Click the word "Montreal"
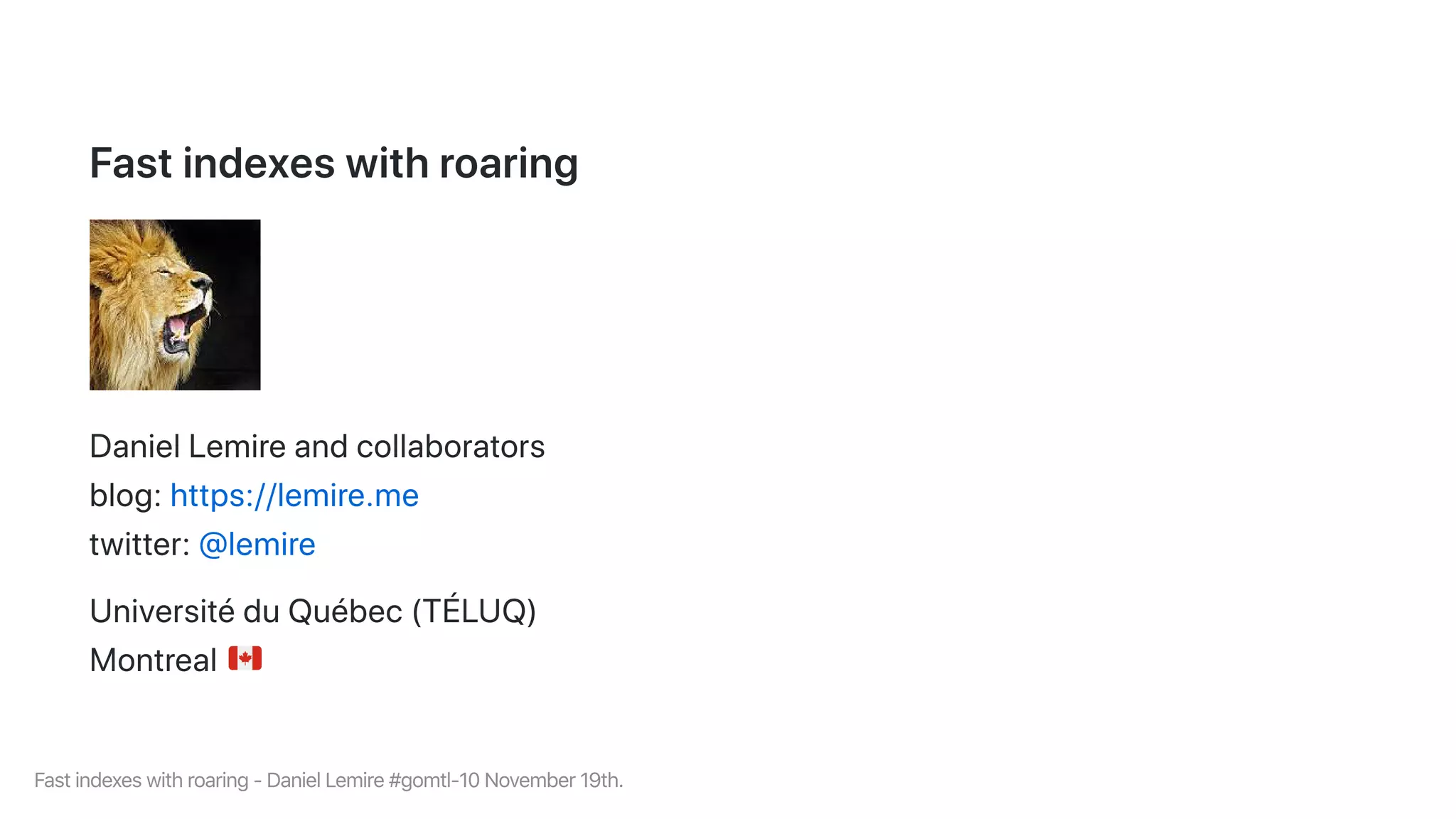Image resolution: width=1456 pixels, height=819 pixels. tap(153, 660)
